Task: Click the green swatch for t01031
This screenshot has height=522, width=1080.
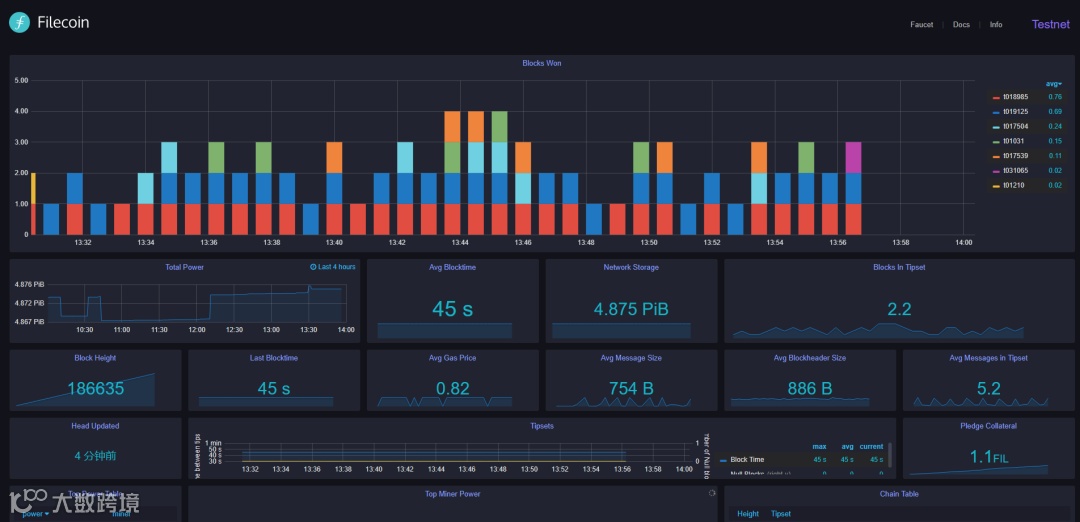Action: [996, 142]
